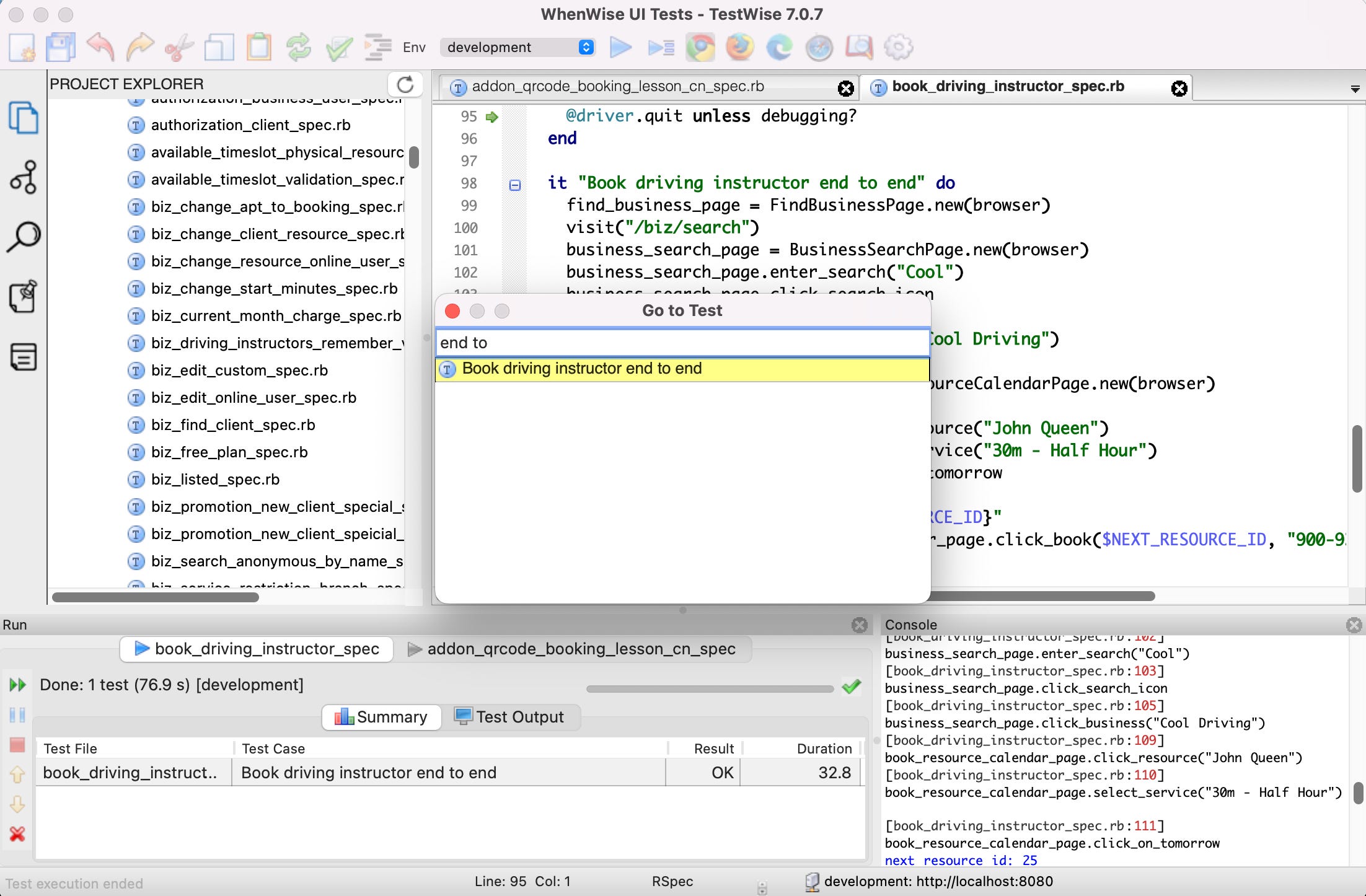The height and width of the screenshot is (896, 1366).
Task: Click the Test Case column header
Action: point(449,749)
